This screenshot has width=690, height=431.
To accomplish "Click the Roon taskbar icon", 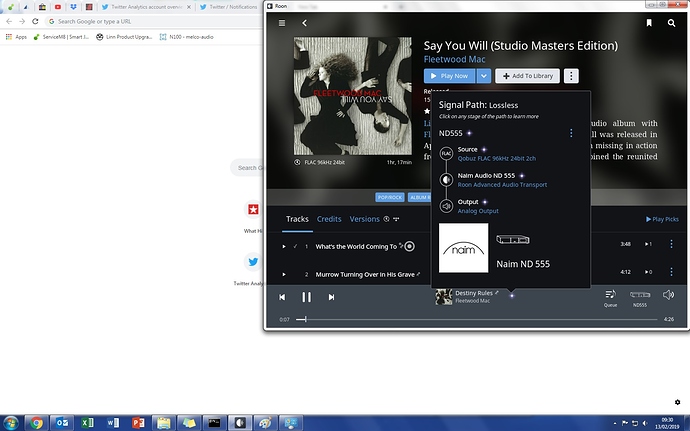I will 239,423.
